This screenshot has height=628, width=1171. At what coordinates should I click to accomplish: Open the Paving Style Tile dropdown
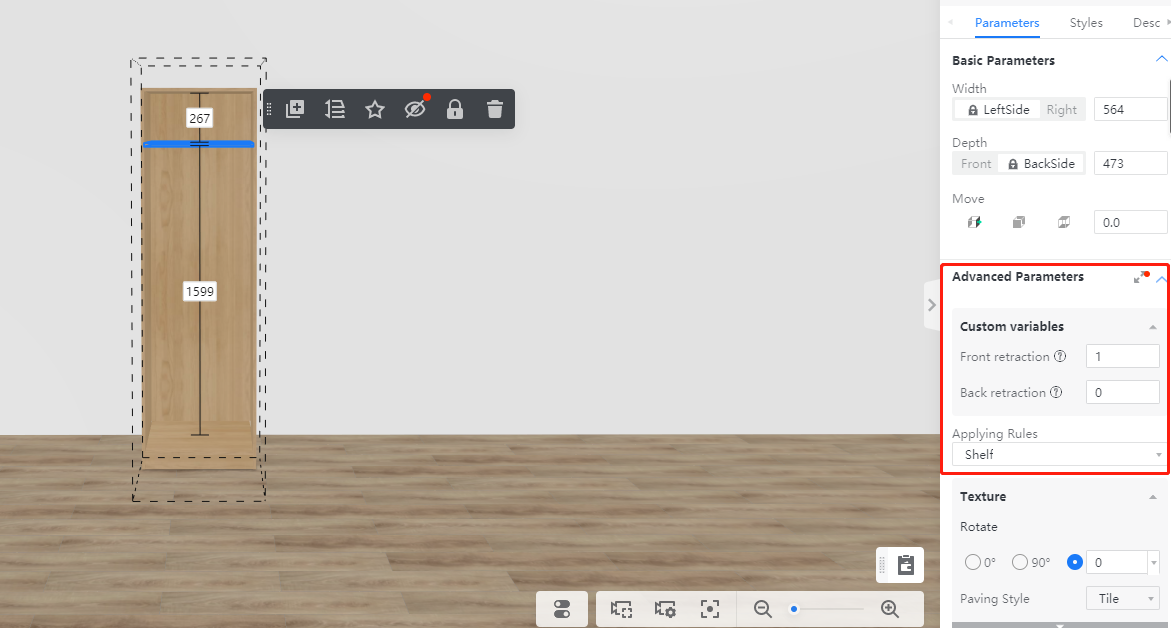[1122, 598]
